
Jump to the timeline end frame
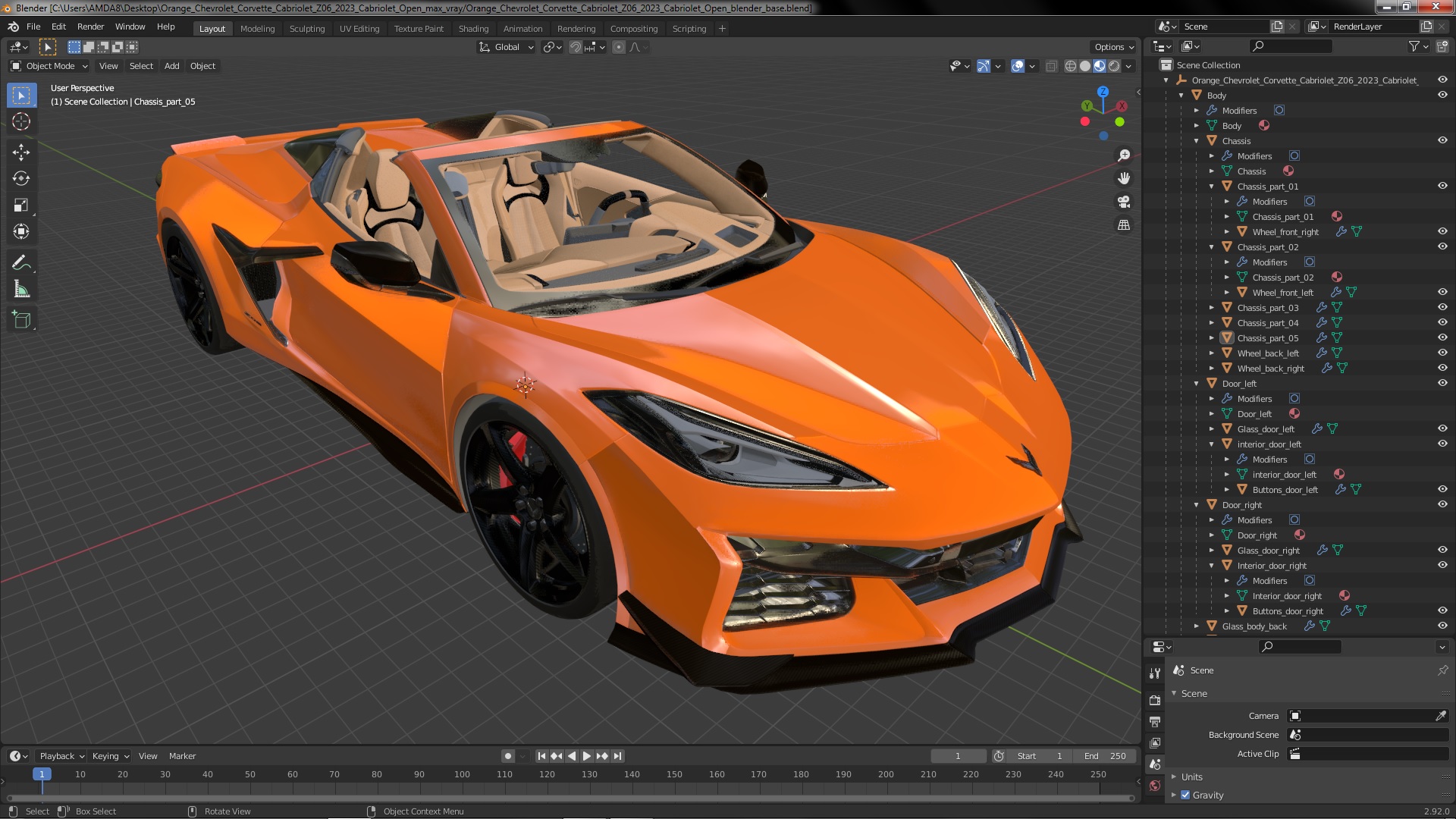click(617, 756)
